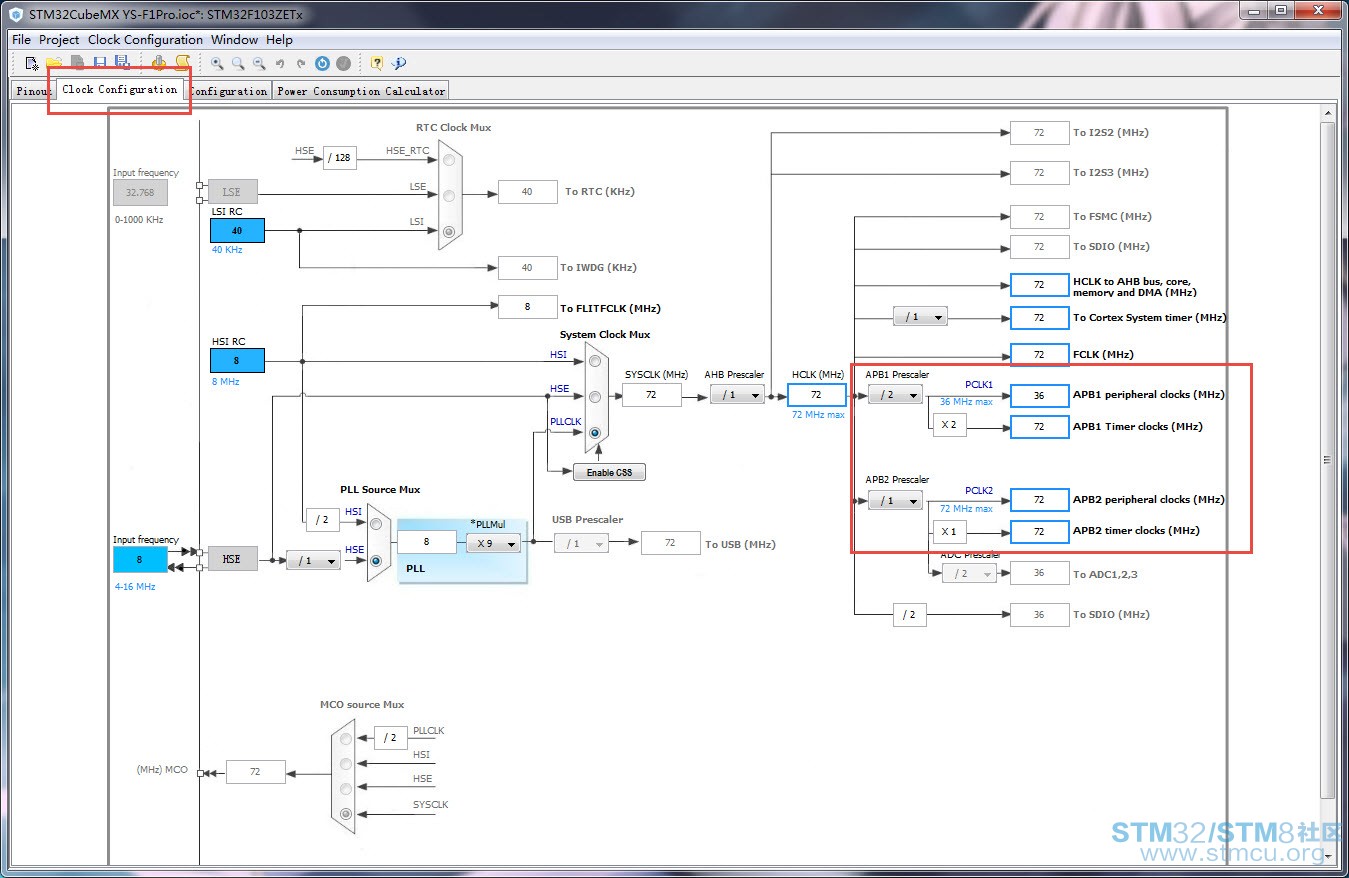The width and height of the screenshot is (1349, 878).
Task: Click the Generate Report scroll icon
Action: (183, 63)
